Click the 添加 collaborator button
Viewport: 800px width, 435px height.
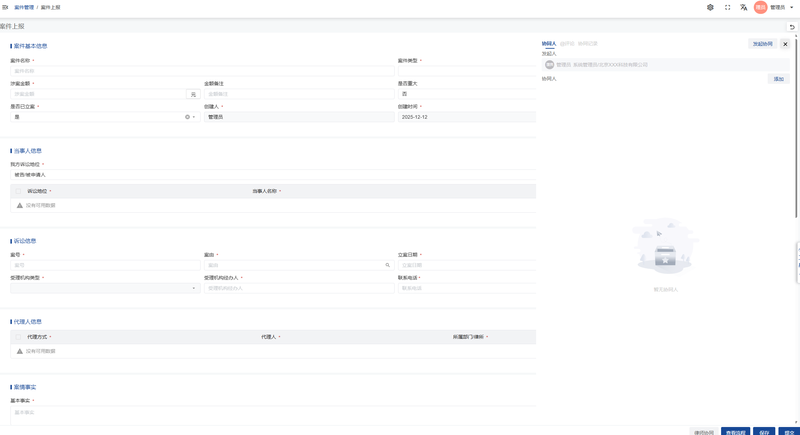[x=779, y=79]
